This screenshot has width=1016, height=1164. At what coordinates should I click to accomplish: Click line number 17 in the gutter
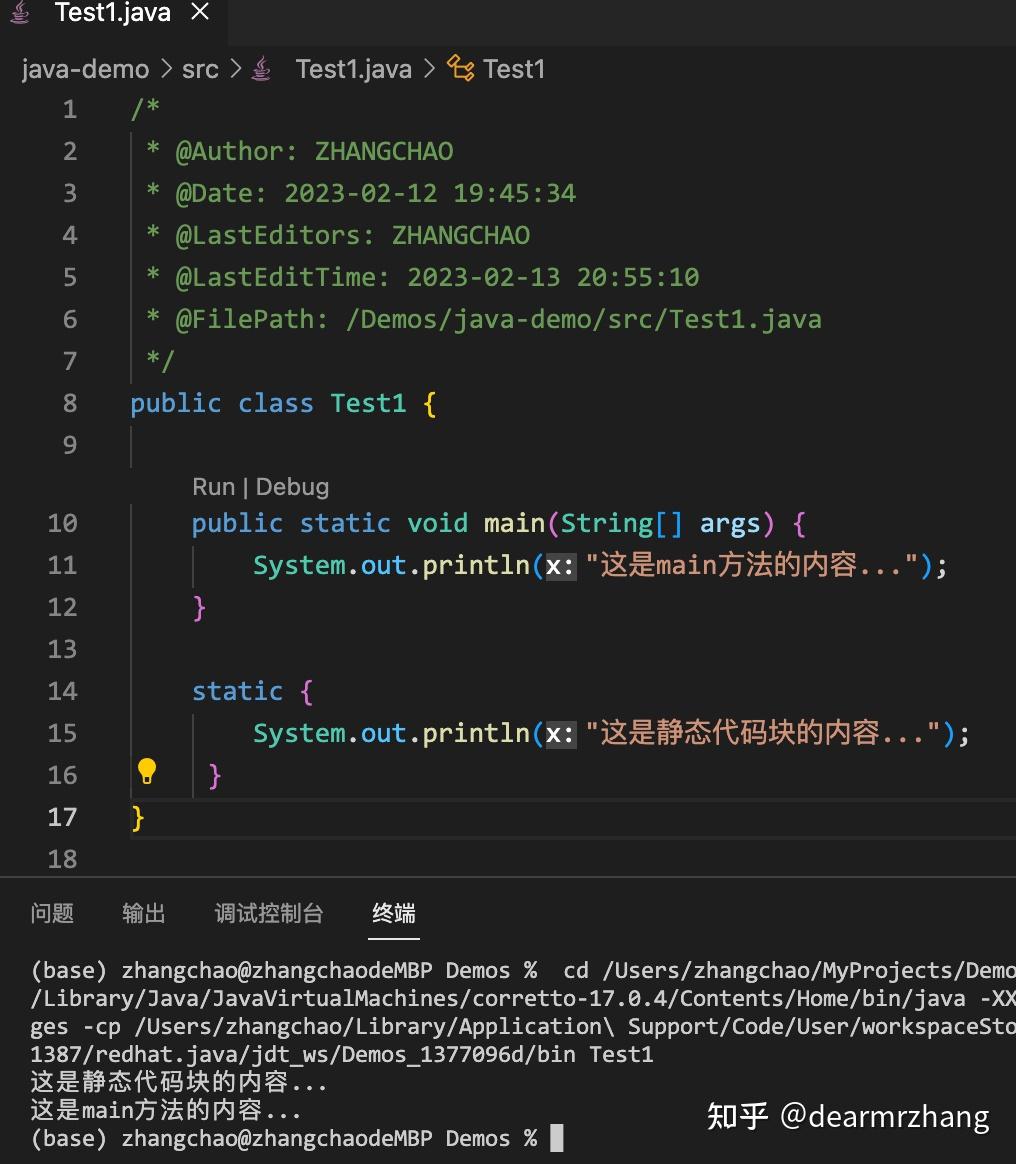(x=61, y=817)
